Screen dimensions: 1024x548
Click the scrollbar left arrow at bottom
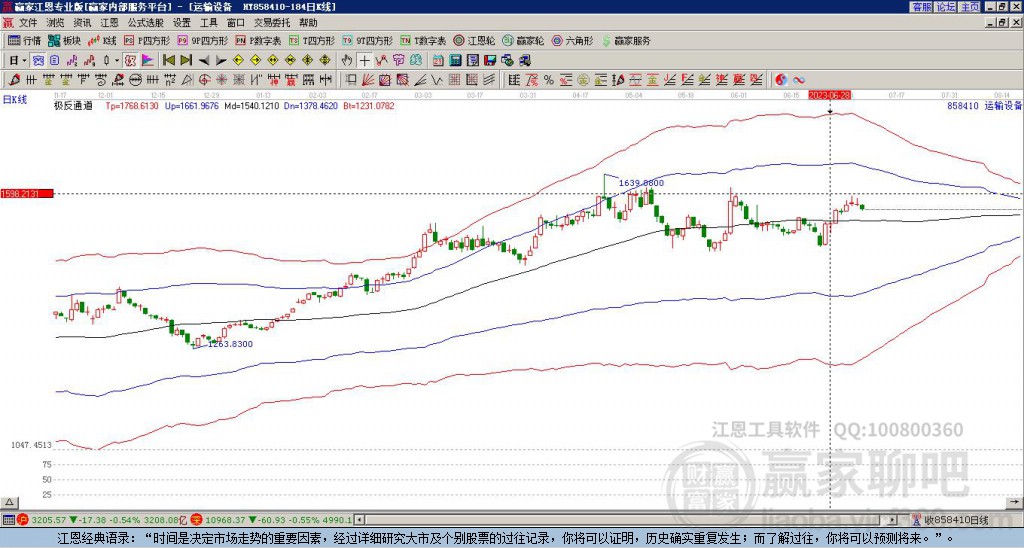[360, 520]
